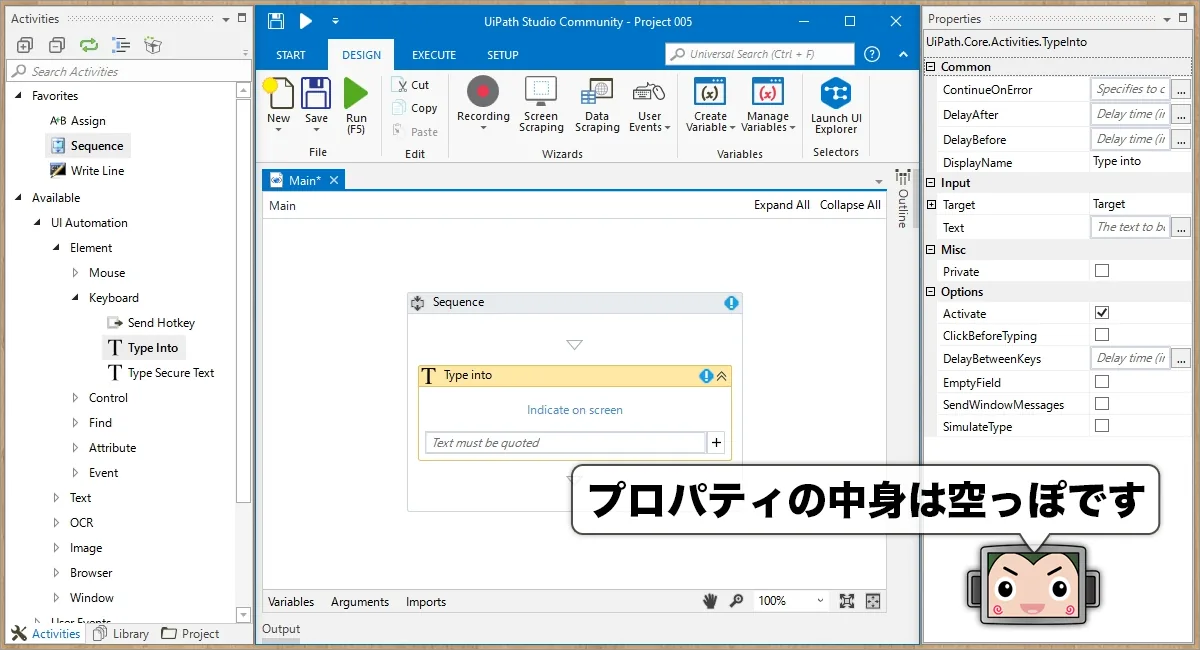Viewport: 1200px width, 650px height.
Task: Enable SendWindowMessages checkbox
Action: point(1102,404)
